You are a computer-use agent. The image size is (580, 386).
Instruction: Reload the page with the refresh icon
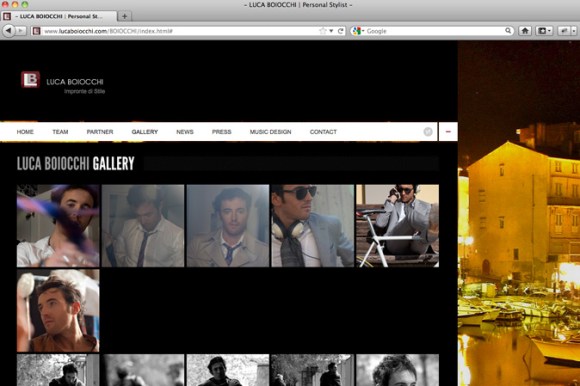tap(341, 31)
